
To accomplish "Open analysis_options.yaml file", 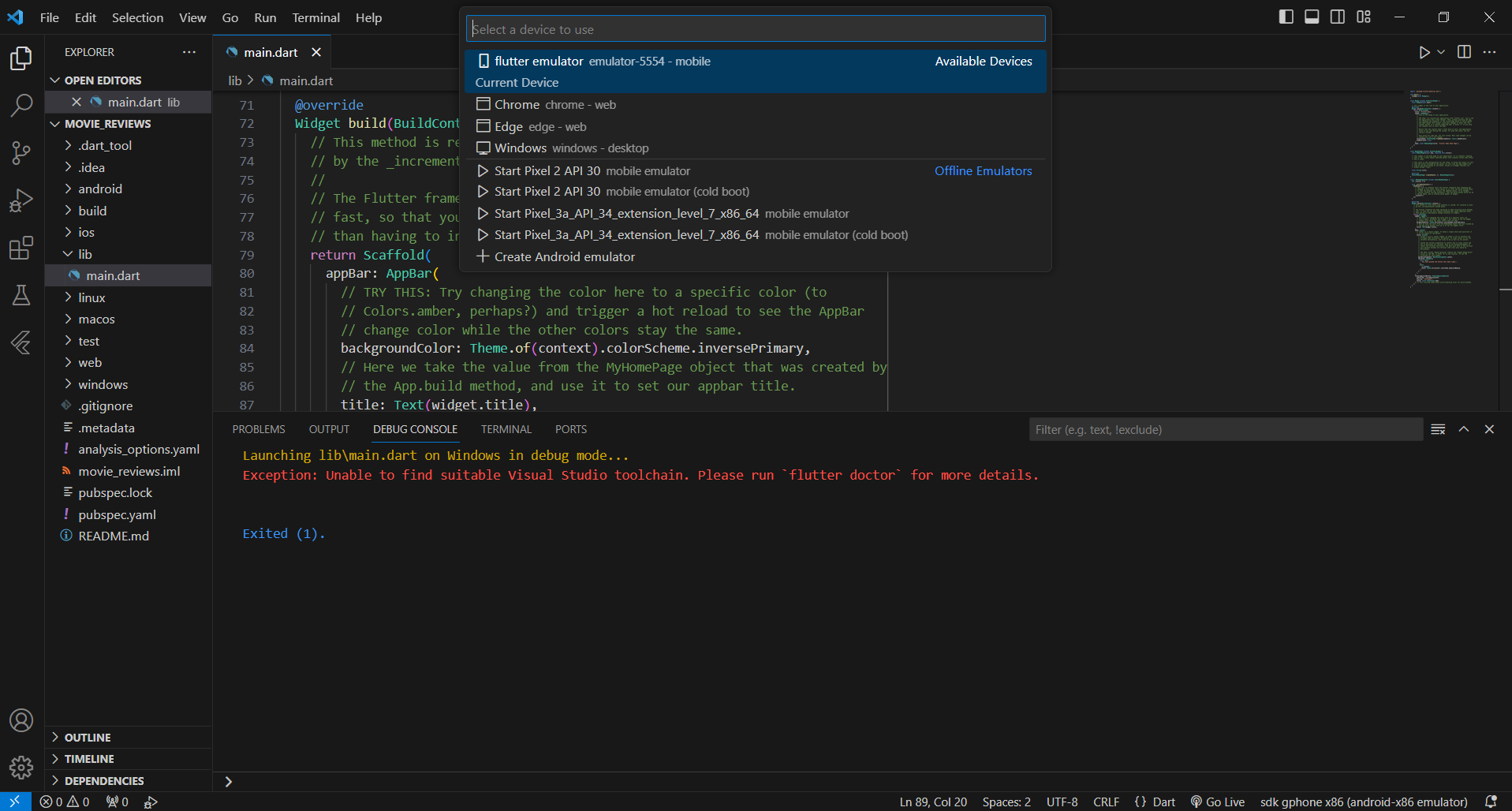I will [x=128, y=450].
